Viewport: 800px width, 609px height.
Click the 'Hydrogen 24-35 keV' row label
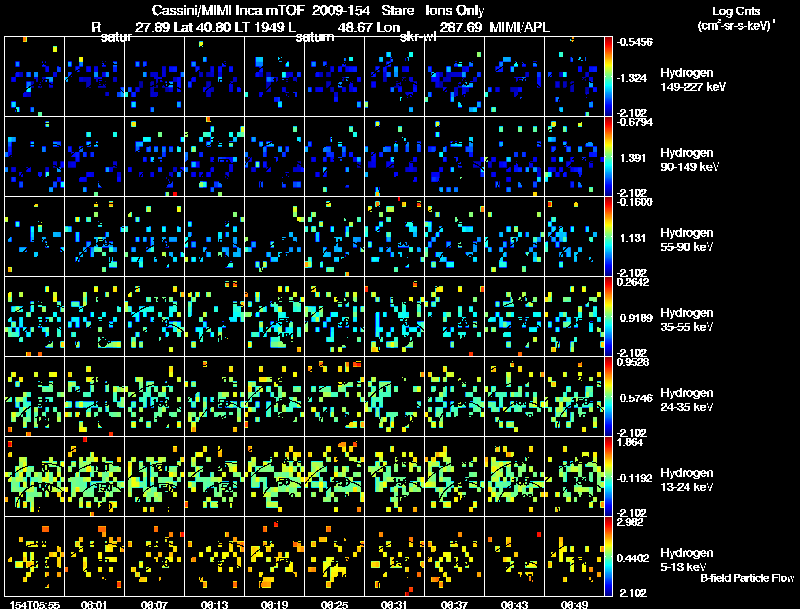[x=687, y=400]
